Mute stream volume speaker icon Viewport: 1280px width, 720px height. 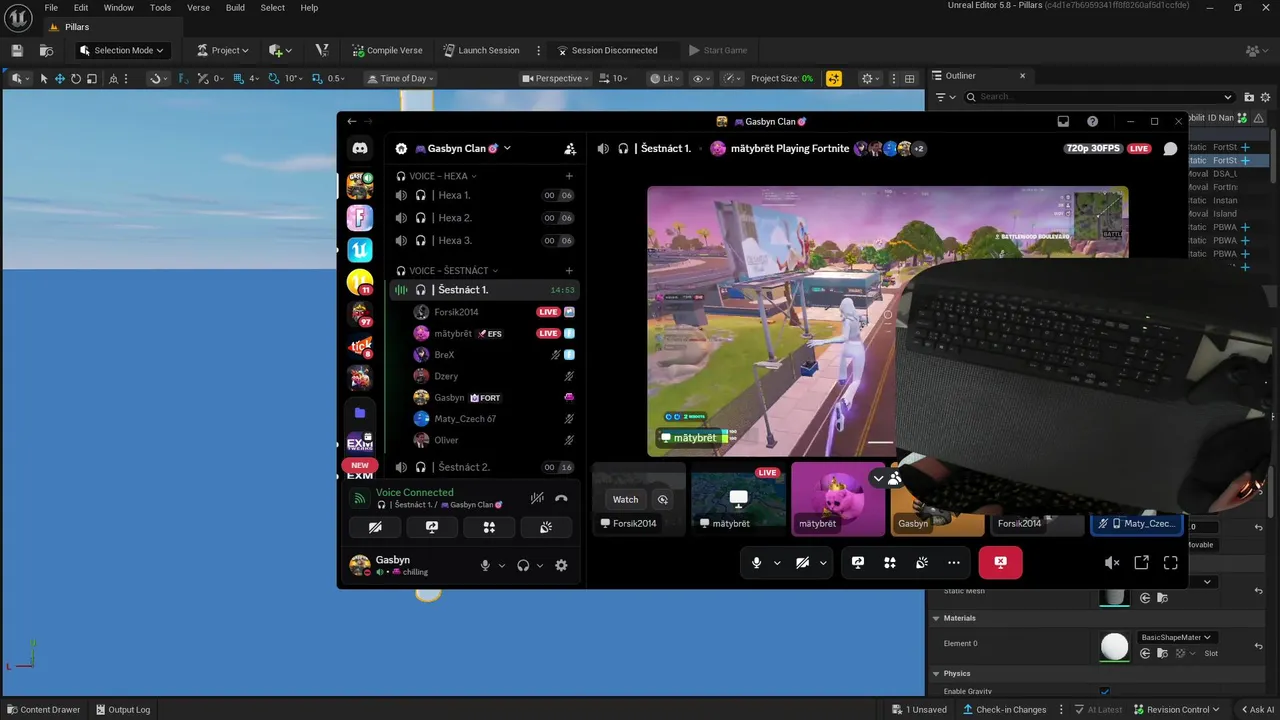(x=1112, y=563)
